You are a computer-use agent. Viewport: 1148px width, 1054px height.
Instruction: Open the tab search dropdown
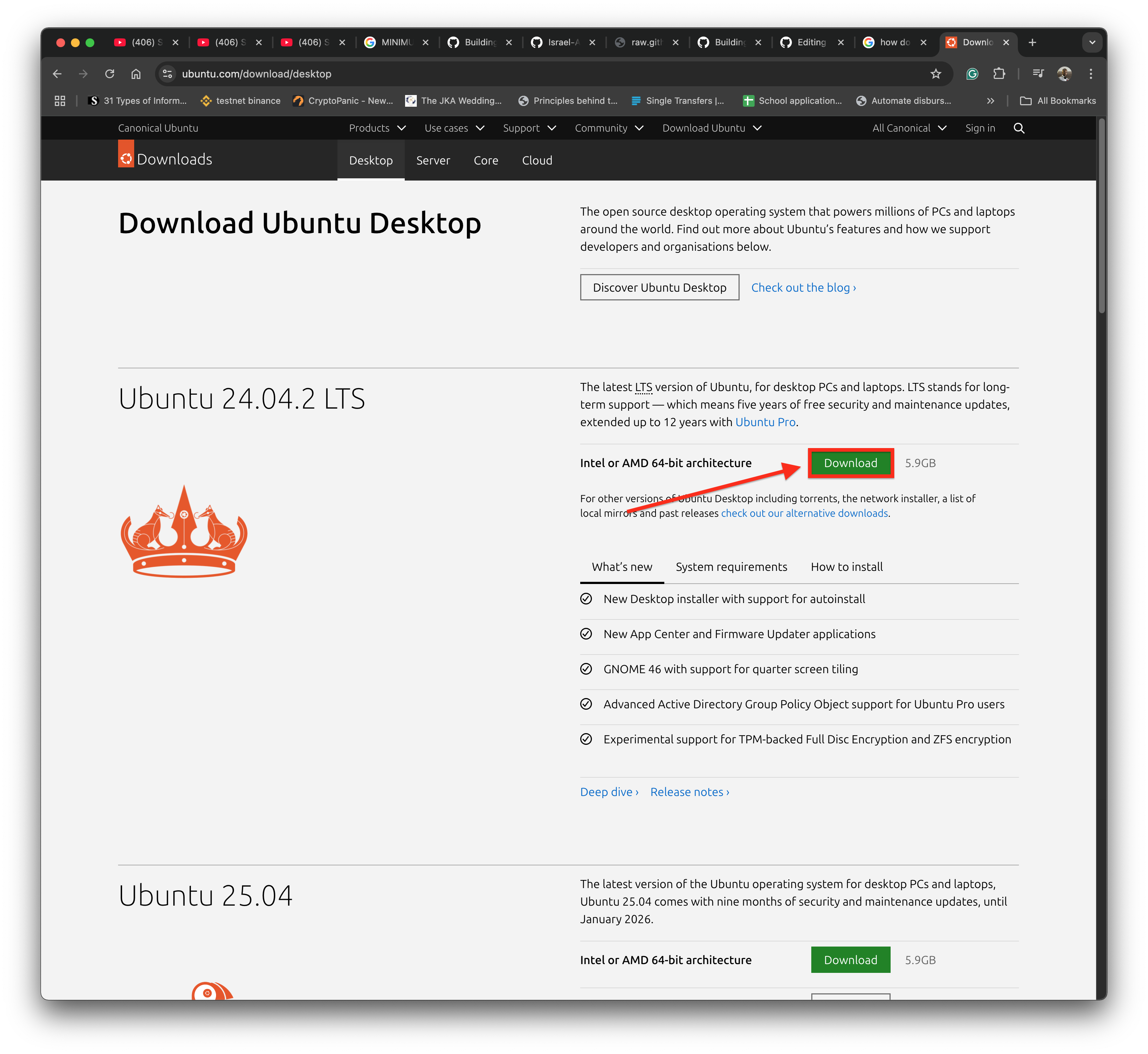point(1092,42)
